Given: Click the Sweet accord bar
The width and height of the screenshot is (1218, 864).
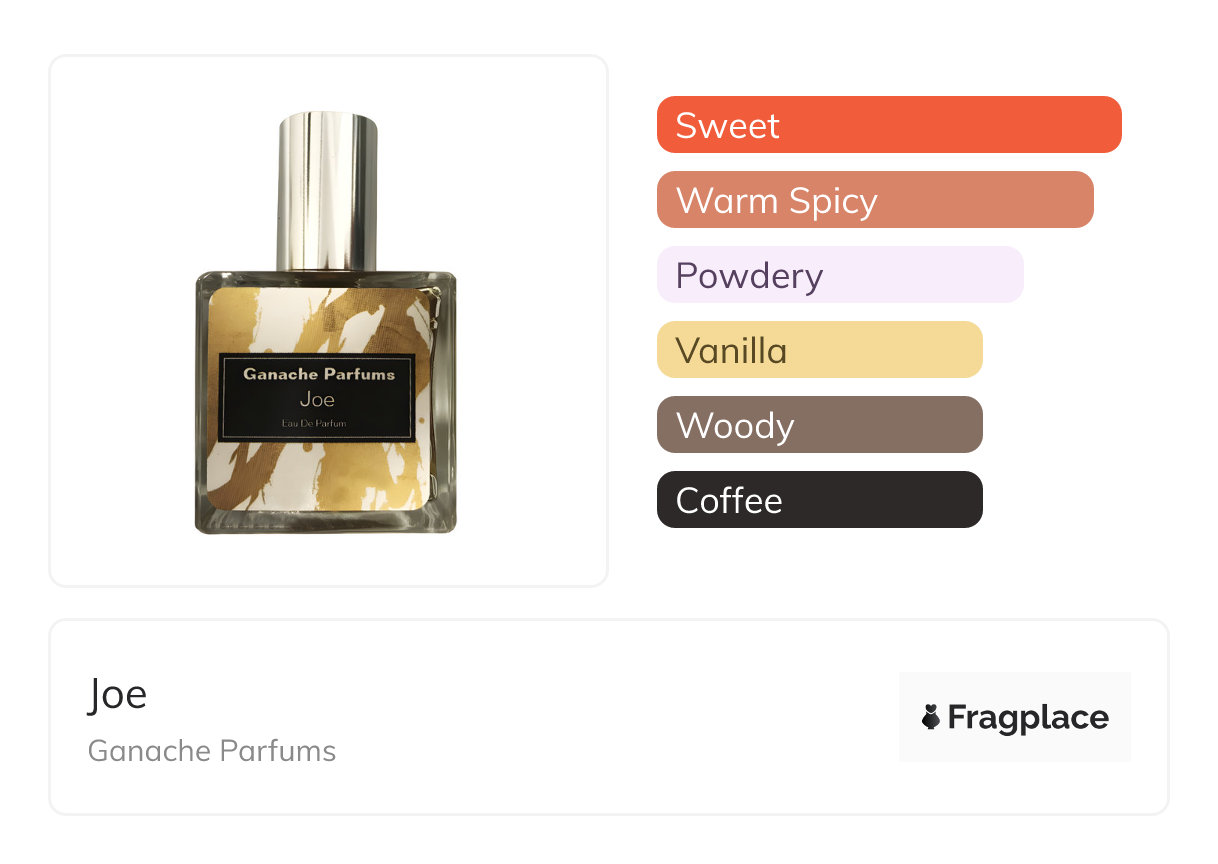Looking at the screenshot, I should pos(889,125).
